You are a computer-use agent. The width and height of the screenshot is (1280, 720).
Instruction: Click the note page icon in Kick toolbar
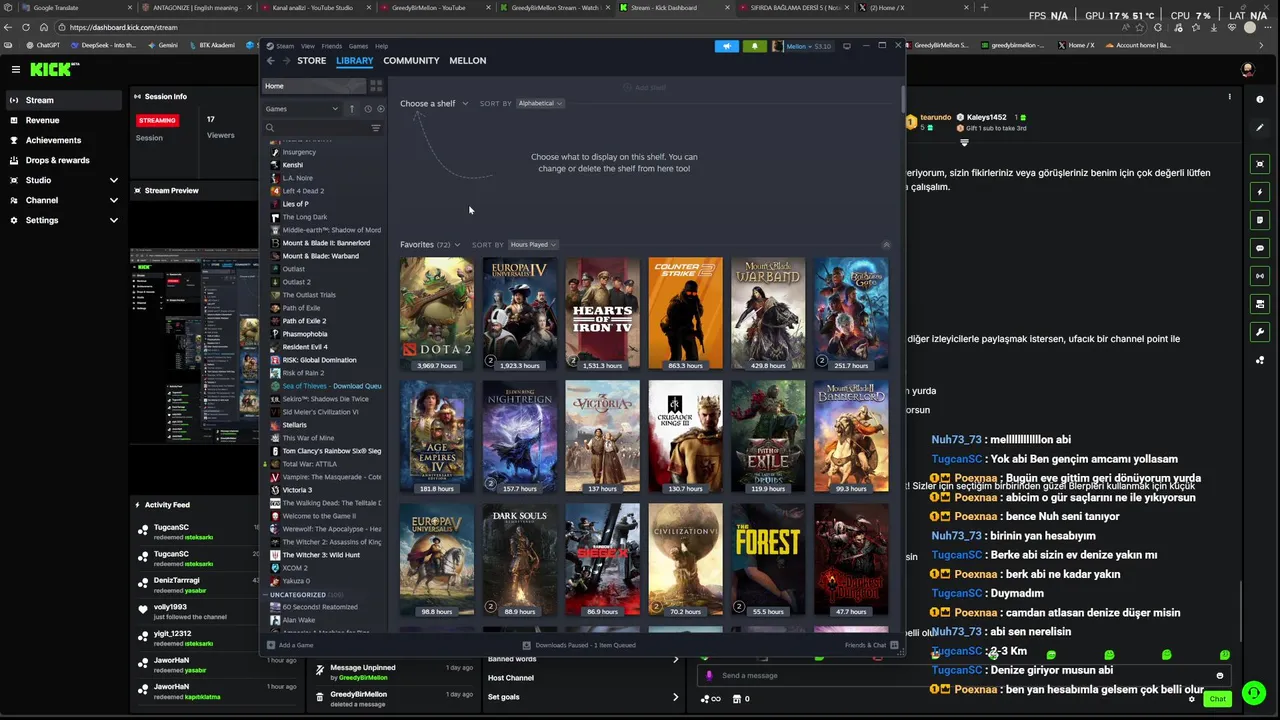(1260, 220)
